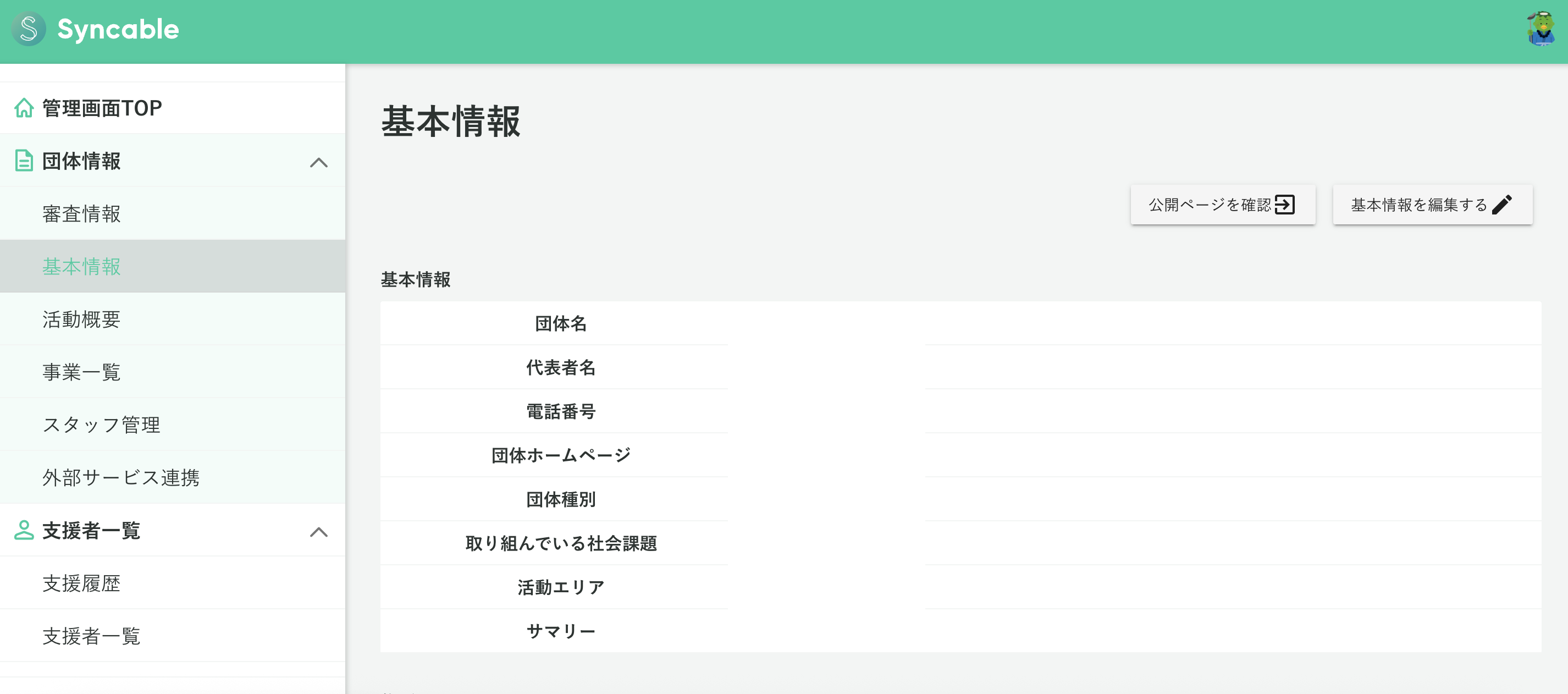Image resolution: width=1568 pixels, height=694 pixels.
Task: Go to 事業一覧
Action: (x=81, y=371)
